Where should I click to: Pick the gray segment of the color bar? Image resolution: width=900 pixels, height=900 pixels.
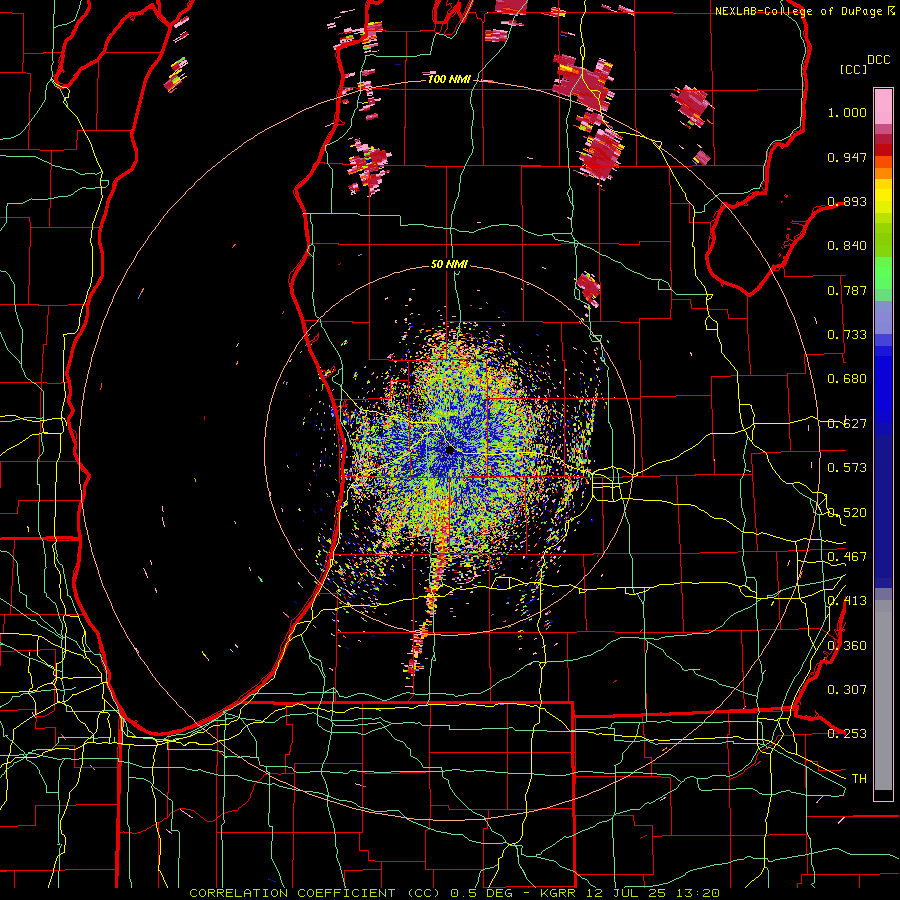coord(883,695)
